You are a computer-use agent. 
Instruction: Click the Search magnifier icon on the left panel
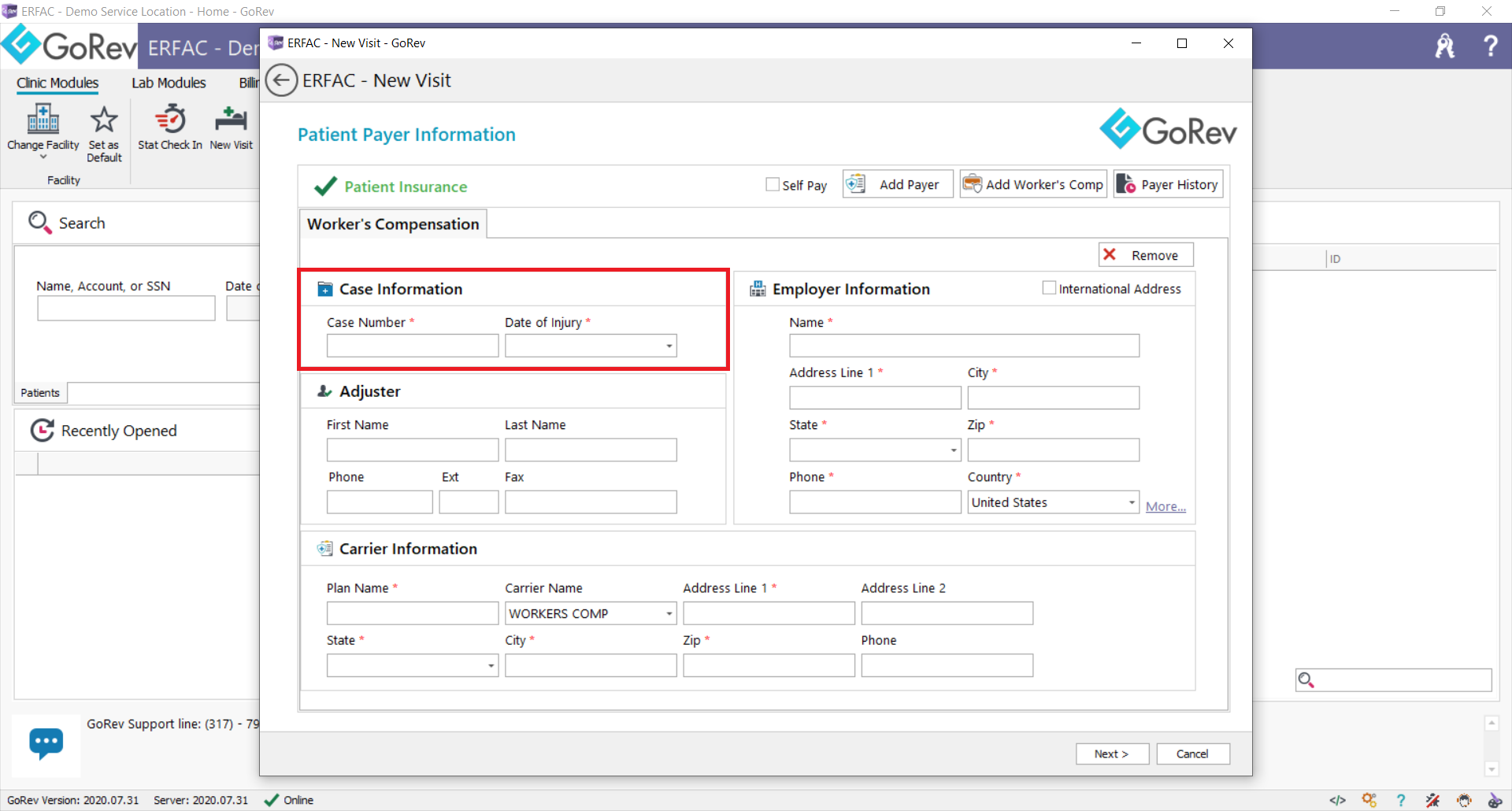point(39,223)
